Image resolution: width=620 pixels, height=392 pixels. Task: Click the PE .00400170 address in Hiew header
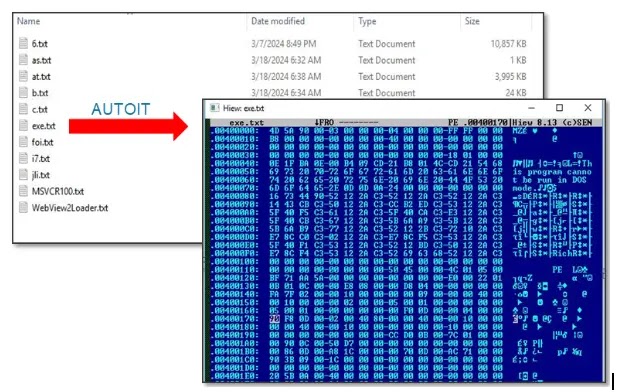coord(478,123)
